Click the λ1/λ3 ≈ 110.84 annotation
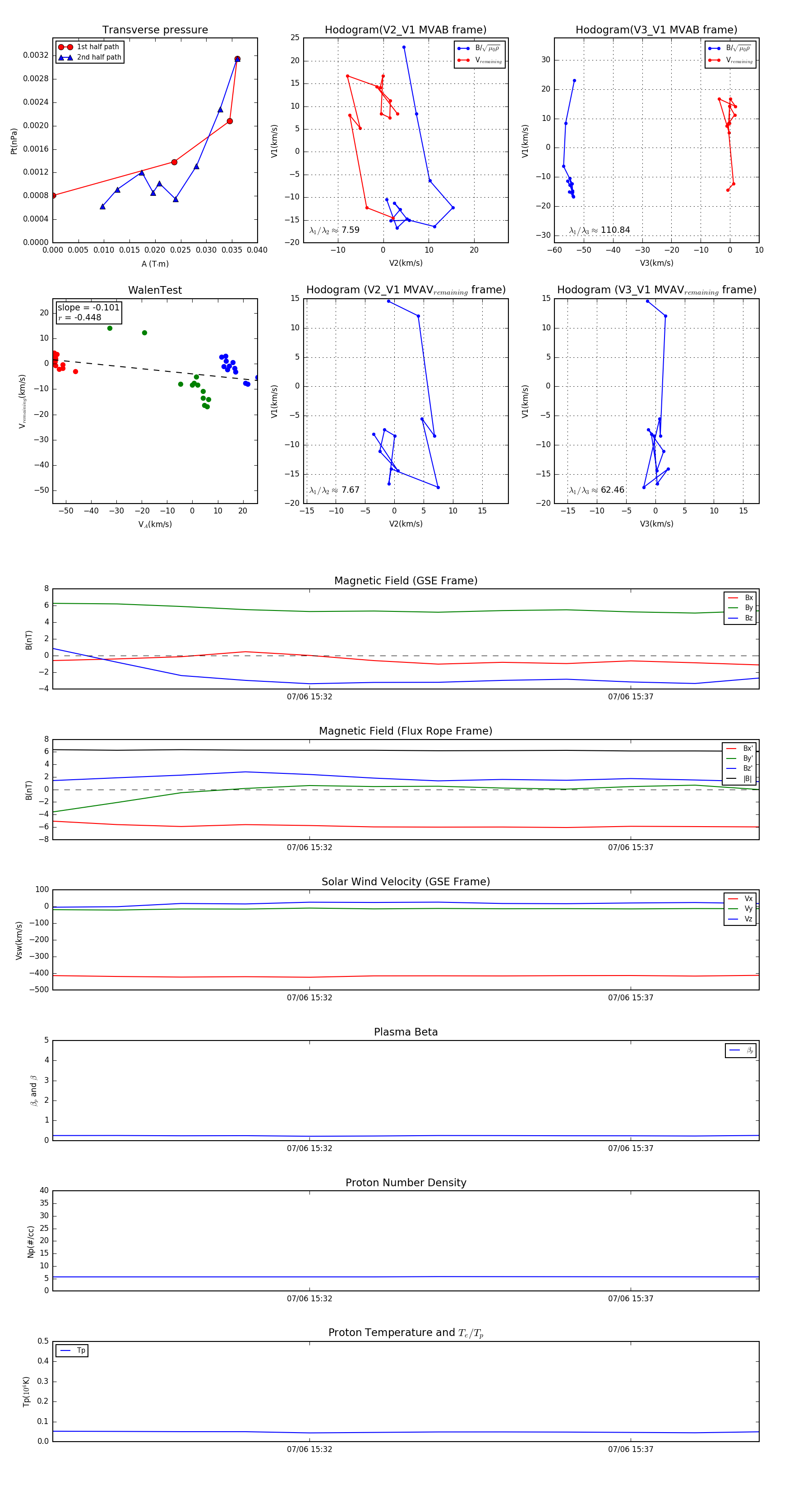This screenshot has width=812, height=1489. (600, 230)
